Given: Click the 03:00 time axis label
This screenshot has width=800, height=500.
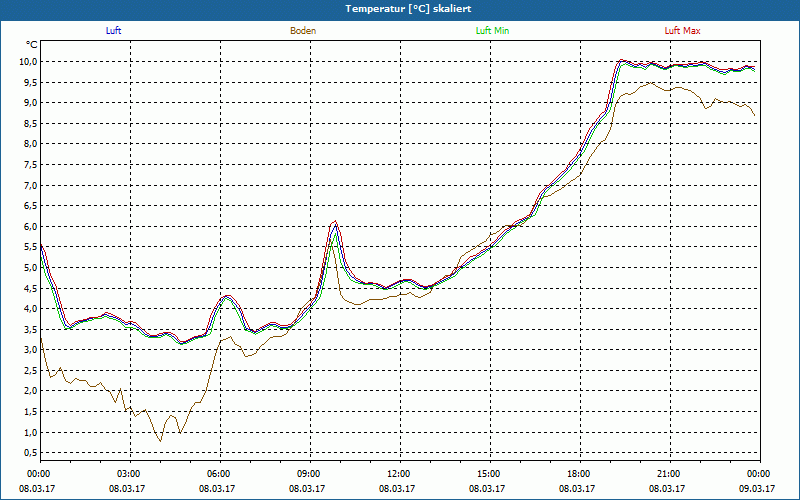Looking at the screenshot, I should tap(129, 474).
